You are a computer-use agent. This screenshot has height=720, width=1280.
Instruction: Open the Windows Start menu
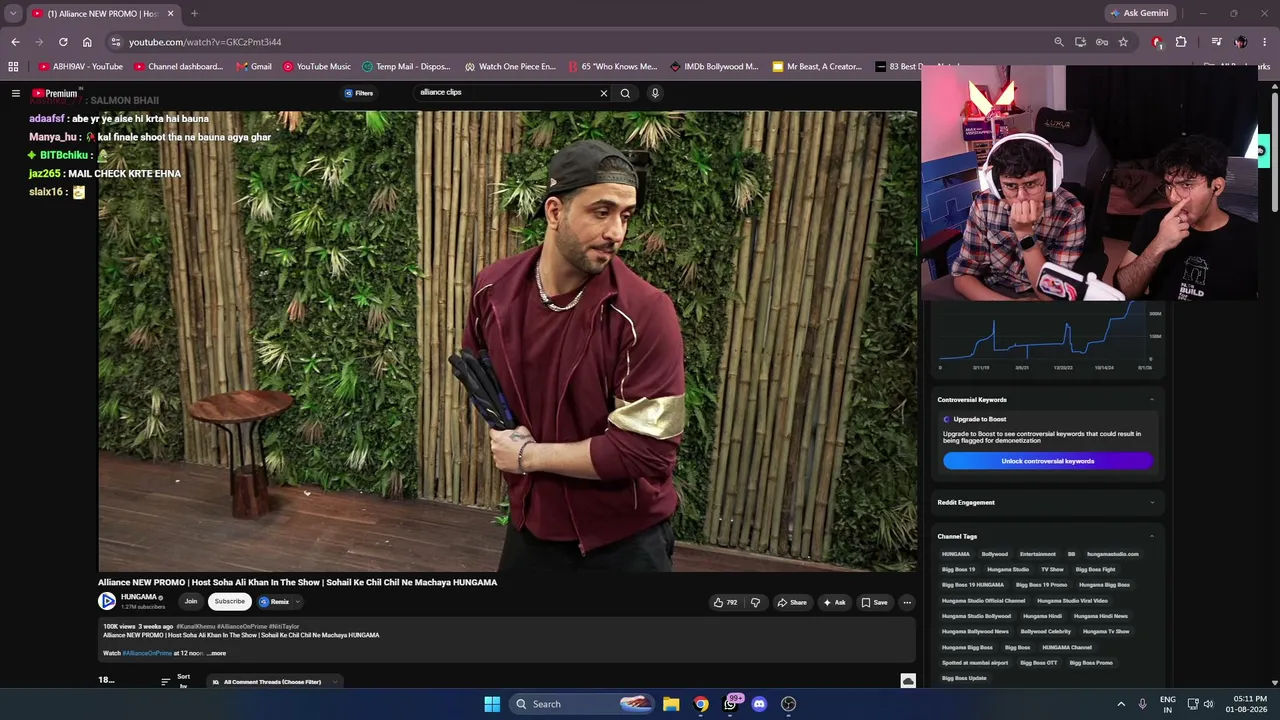point(492,704)
